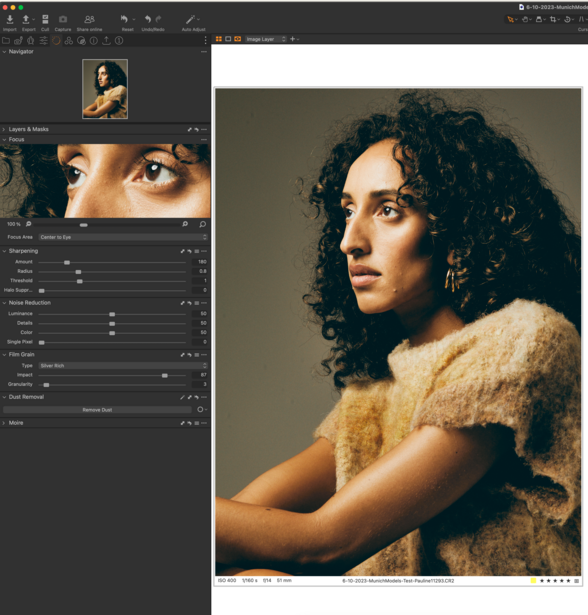Open the Film Grain Type 'Silver Rich' dropdown

click(x=123, y=366)
